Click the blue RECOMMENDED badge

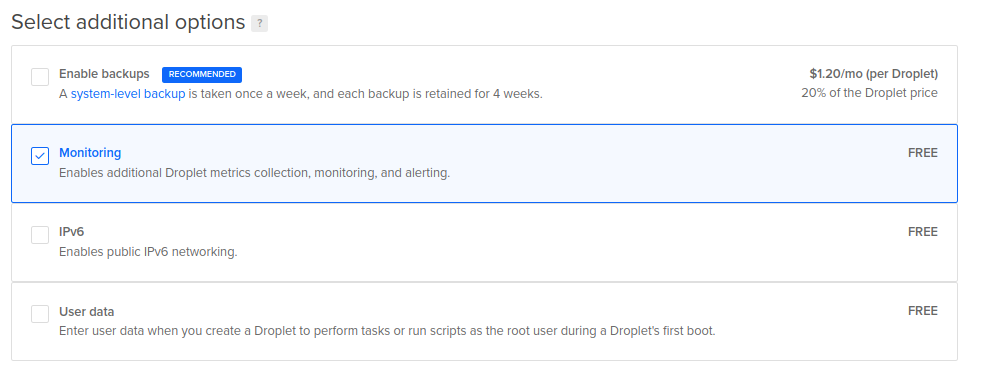(x=202, y=75)
